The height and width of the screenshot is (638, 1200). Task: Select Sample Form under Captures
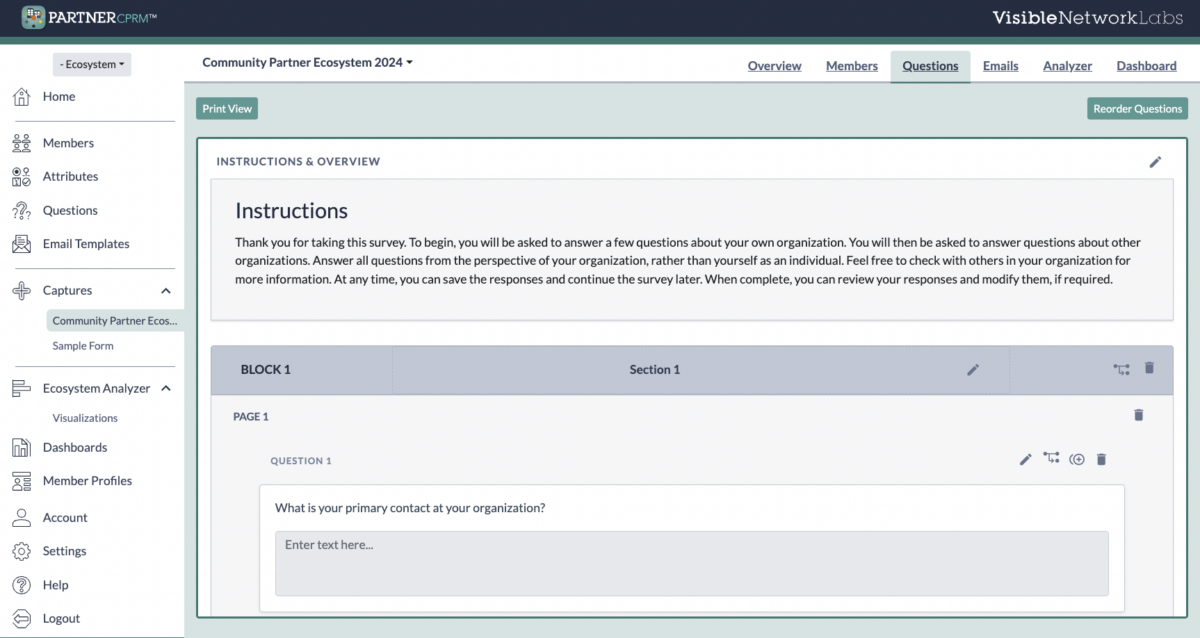tap(83, 346)
